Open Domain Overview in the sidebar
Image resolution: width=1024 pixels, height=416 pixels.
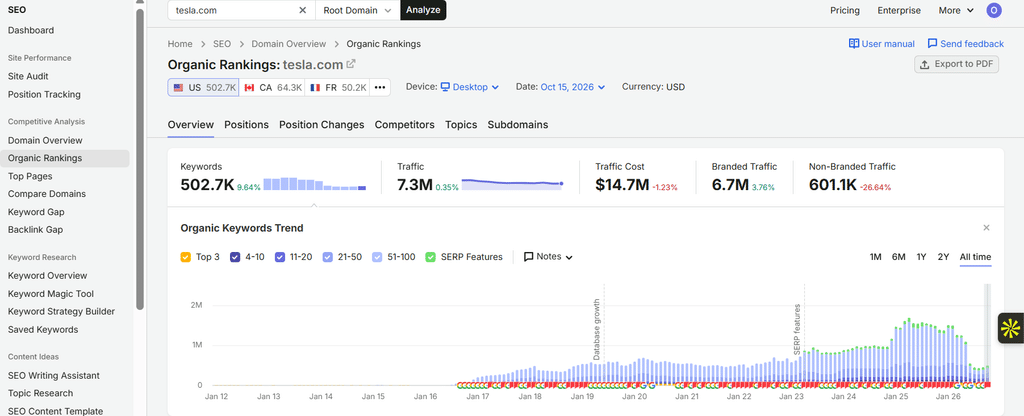point(45,140)
